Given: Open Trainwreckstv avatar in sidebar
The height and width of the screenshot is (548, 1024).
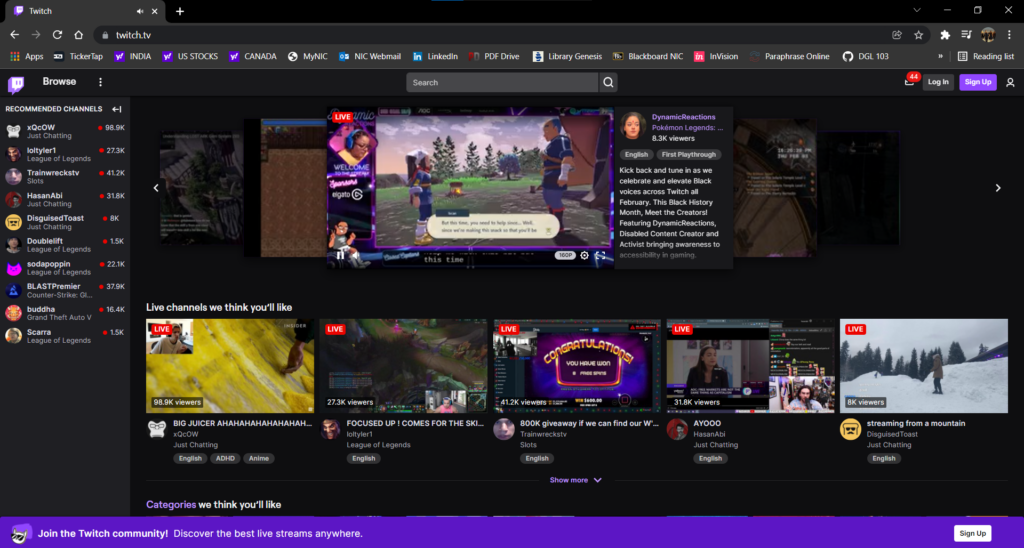Looking at the screenshot, I should pyautogui.click(x=14, y=177).
